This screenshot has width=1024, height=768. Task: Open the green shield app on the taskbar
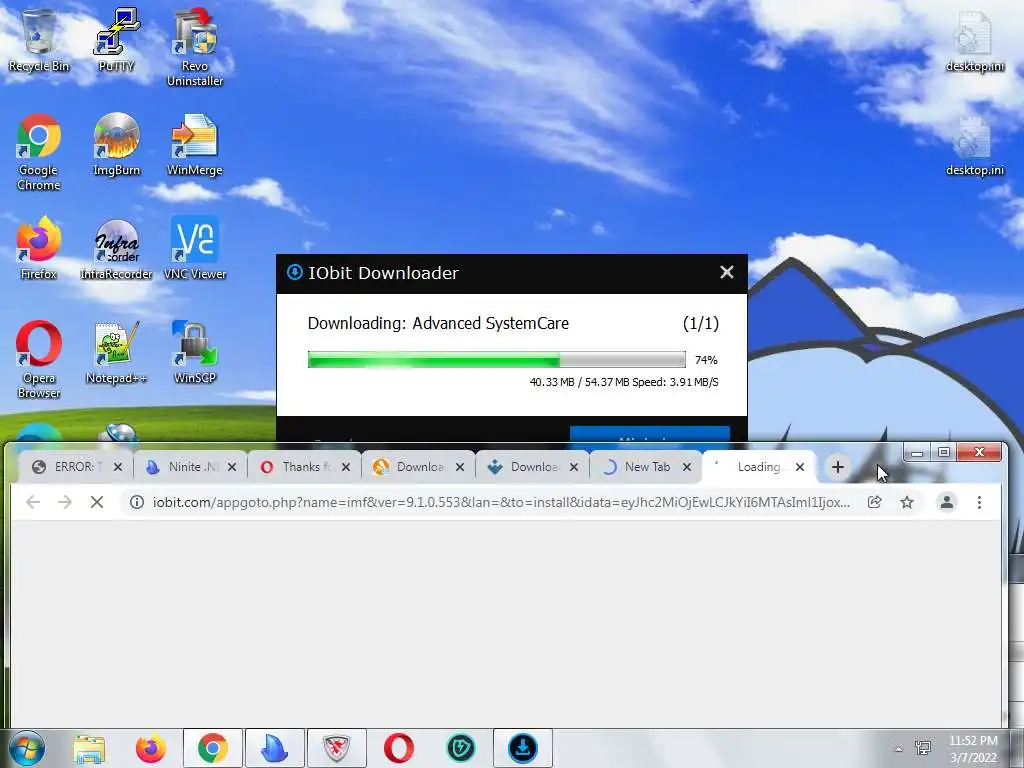(461, 748)
